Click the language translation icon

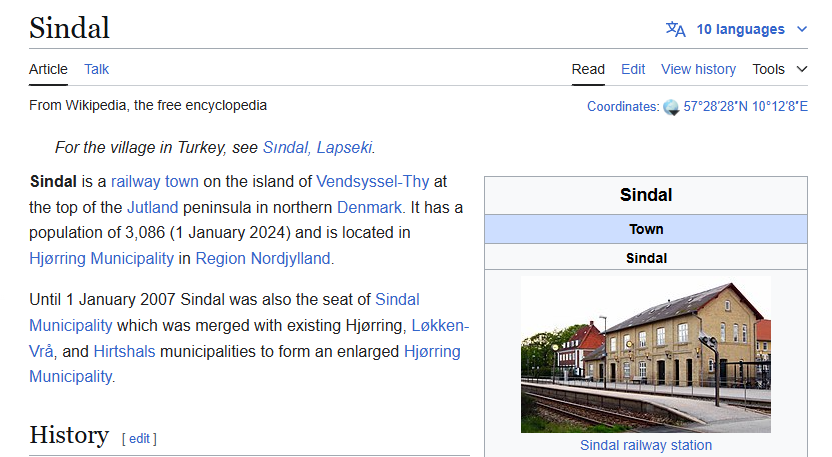(676, 29)
